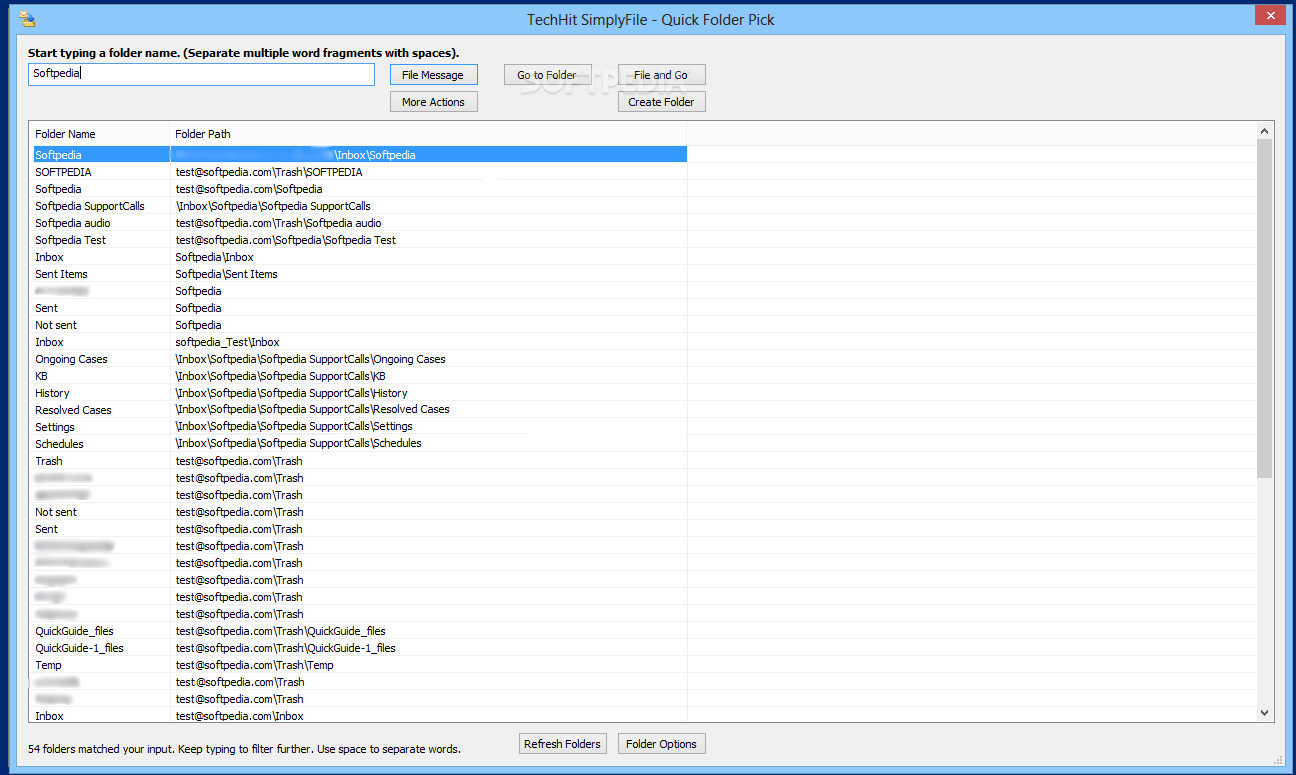Click the vertical scrollbar thumb
Screen dimensions: 1296x775
1265,308
